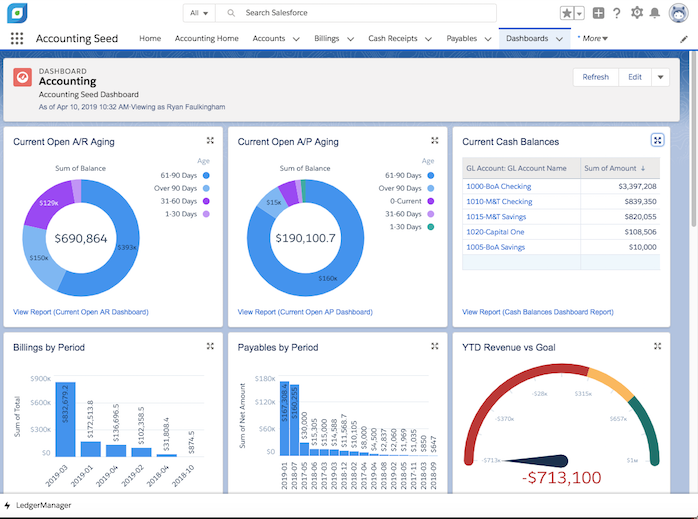
Task: Switch to the Accounting Home tab
Action: 207,39
